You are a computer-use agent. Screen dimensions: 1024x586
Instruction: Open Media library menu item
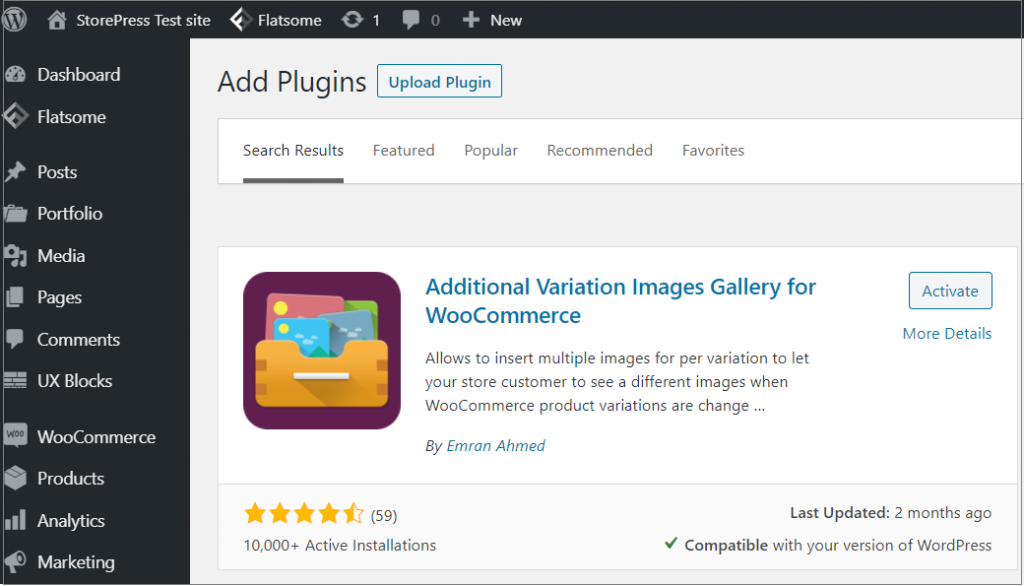61,256
